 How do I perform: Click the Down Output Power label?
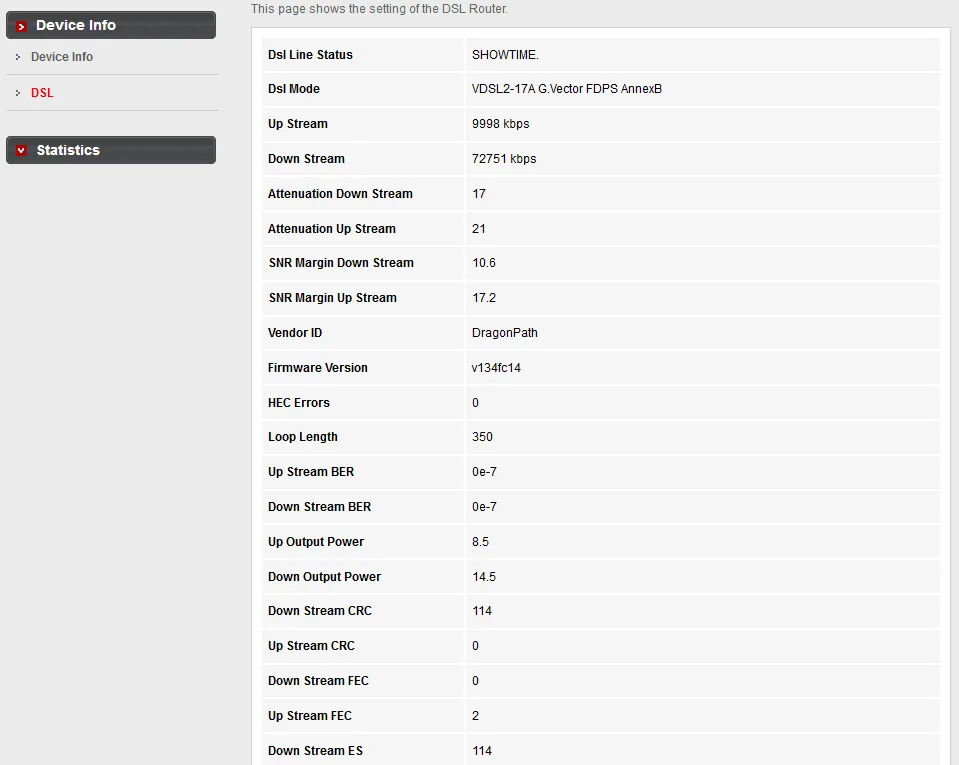coord(324,577)
